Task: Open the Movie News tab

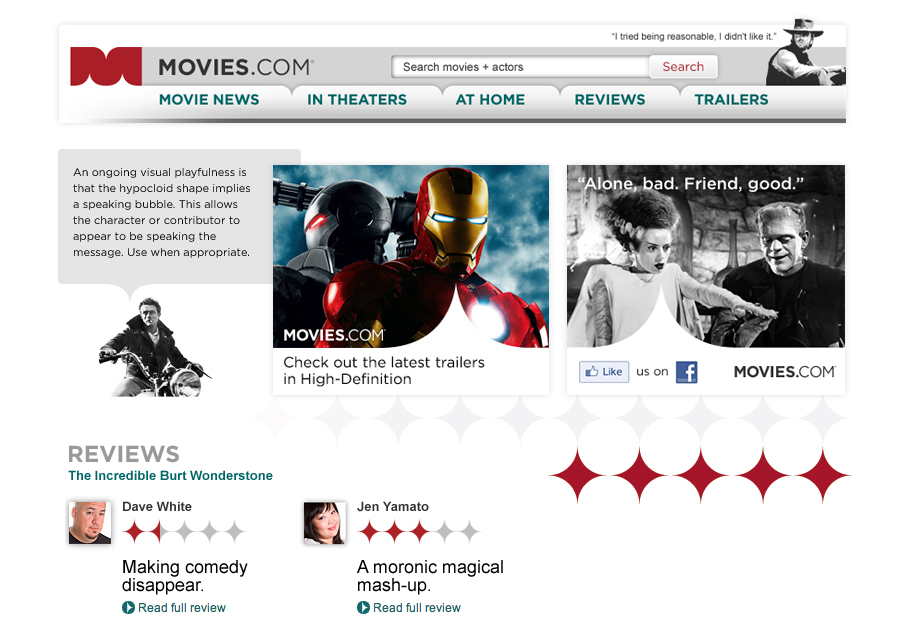Action: 209,100
